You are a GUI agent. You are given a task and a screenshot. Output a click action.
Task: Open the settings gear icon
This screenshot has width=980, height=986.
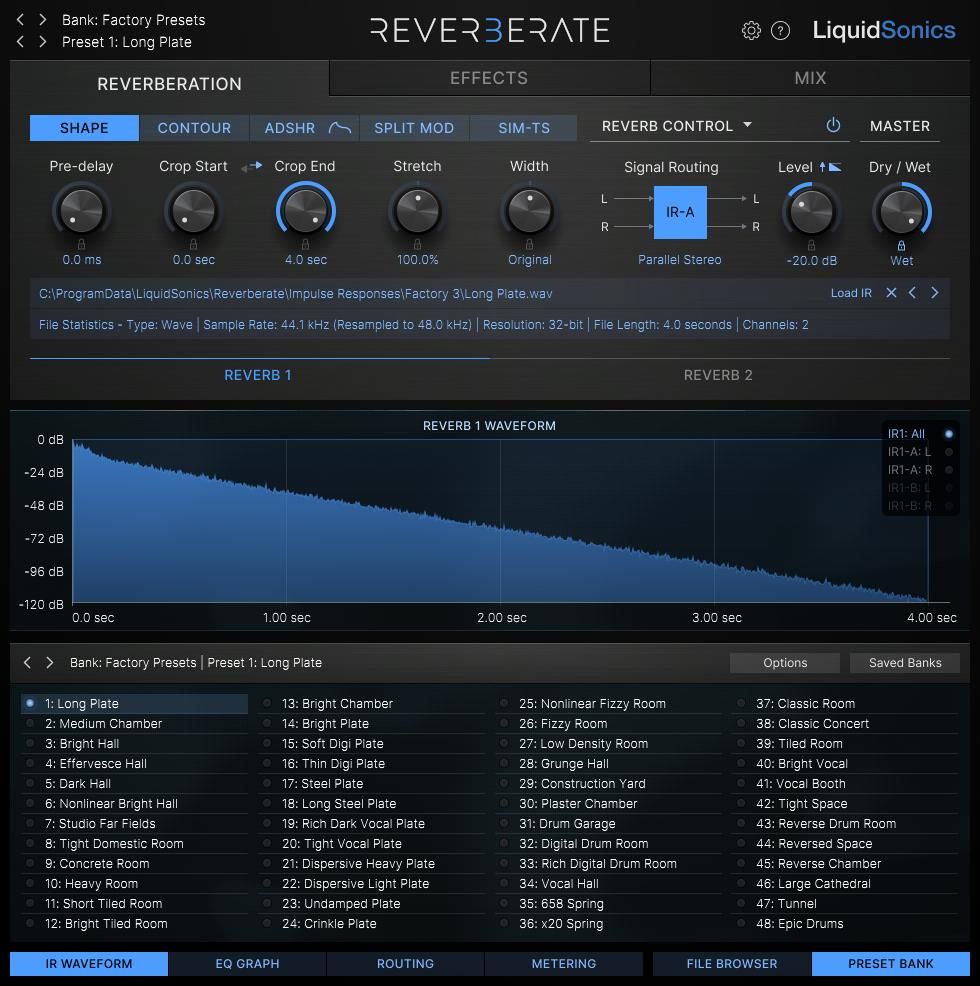pyautogui.click(x=751, y=30)
